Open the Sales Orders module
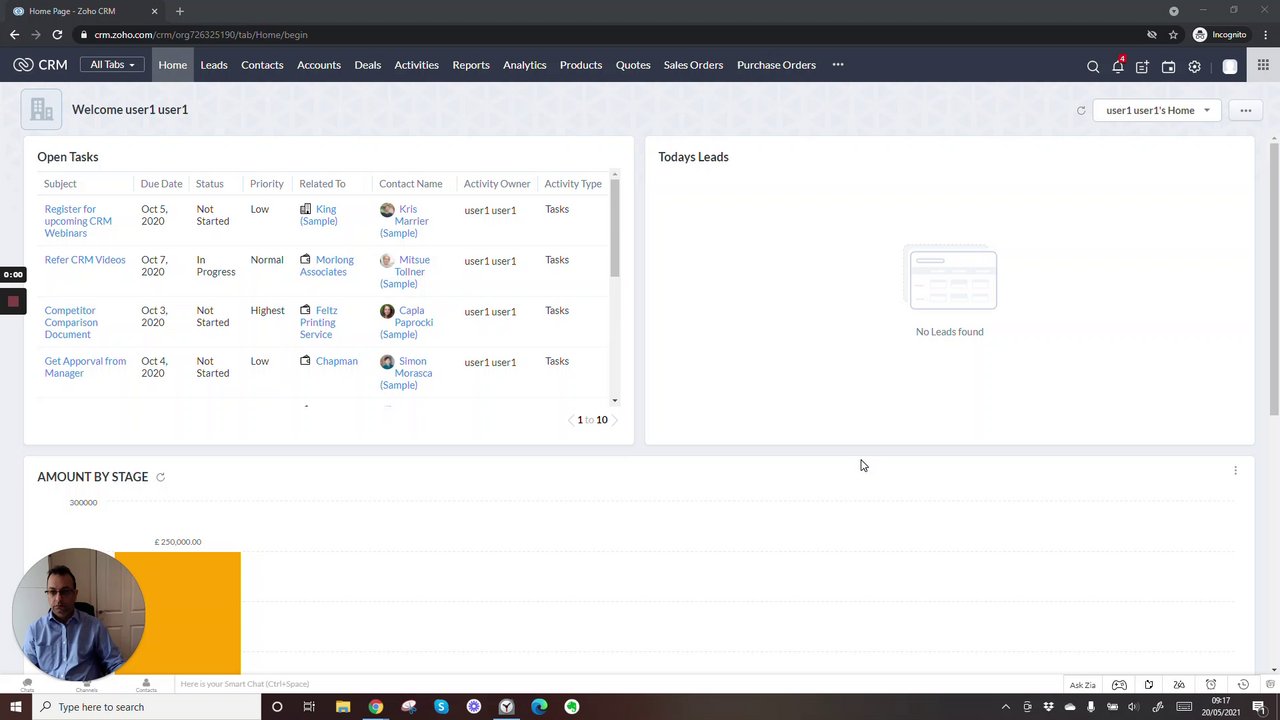This screenshot has width=1280, height=720. pos(693,65)
